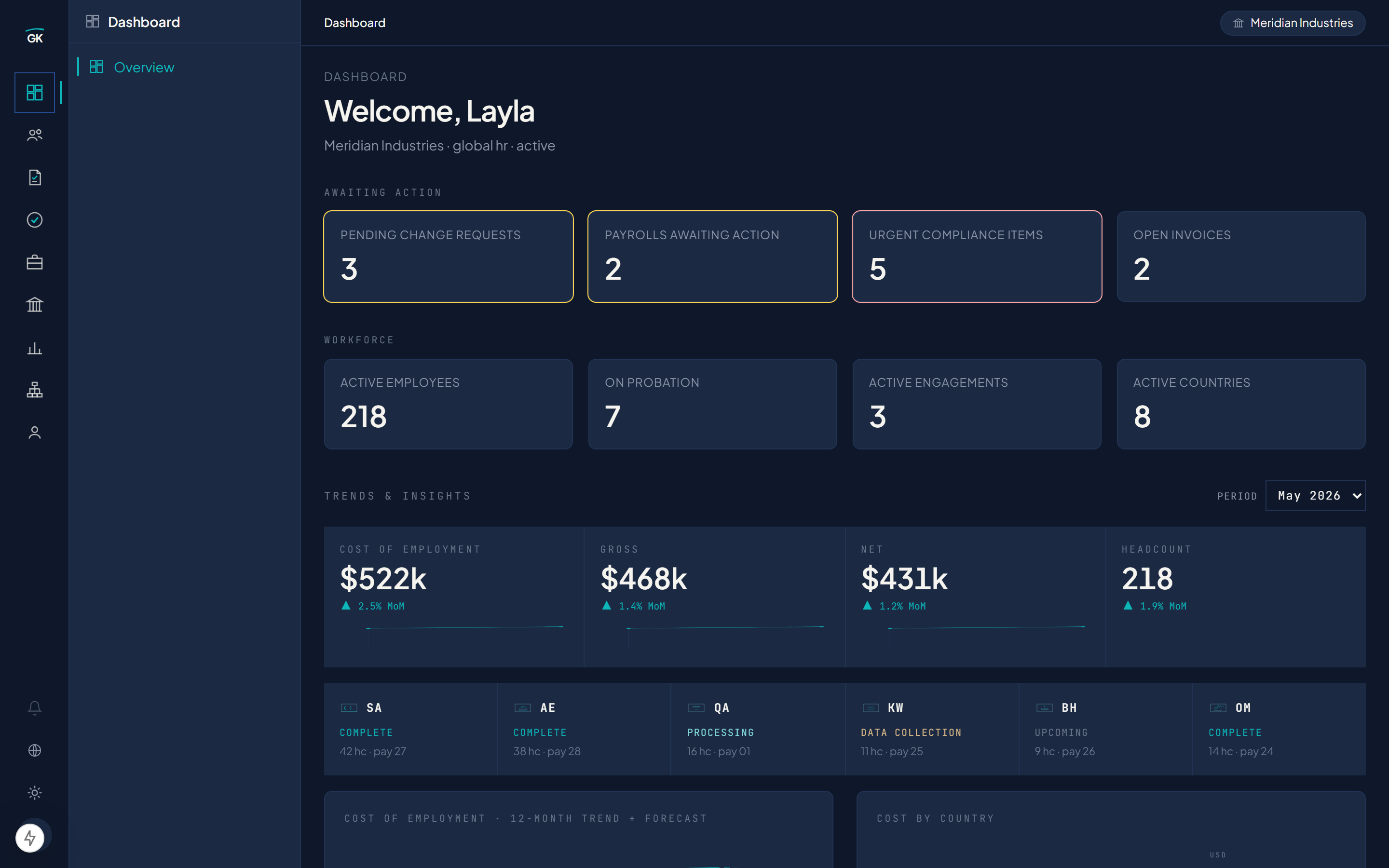Open the People icon in left rail

tap(34, 135)
